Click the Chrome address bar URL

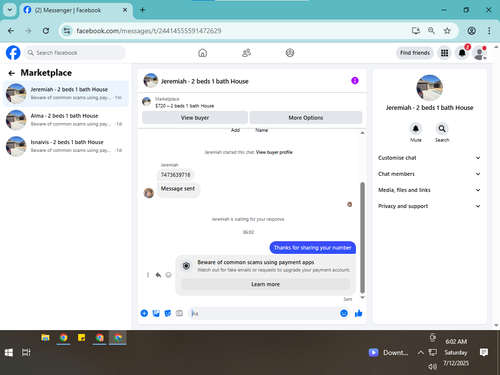coord(149,31)
